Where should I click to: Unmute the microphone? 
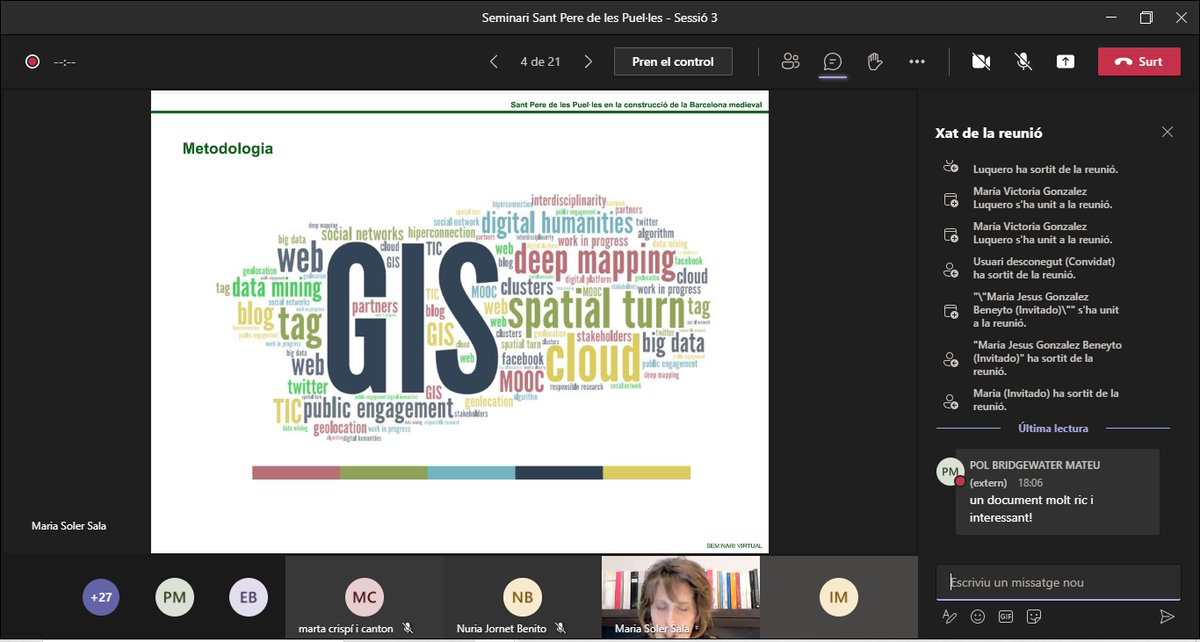pyautogui.click(x=1023, y=61)
